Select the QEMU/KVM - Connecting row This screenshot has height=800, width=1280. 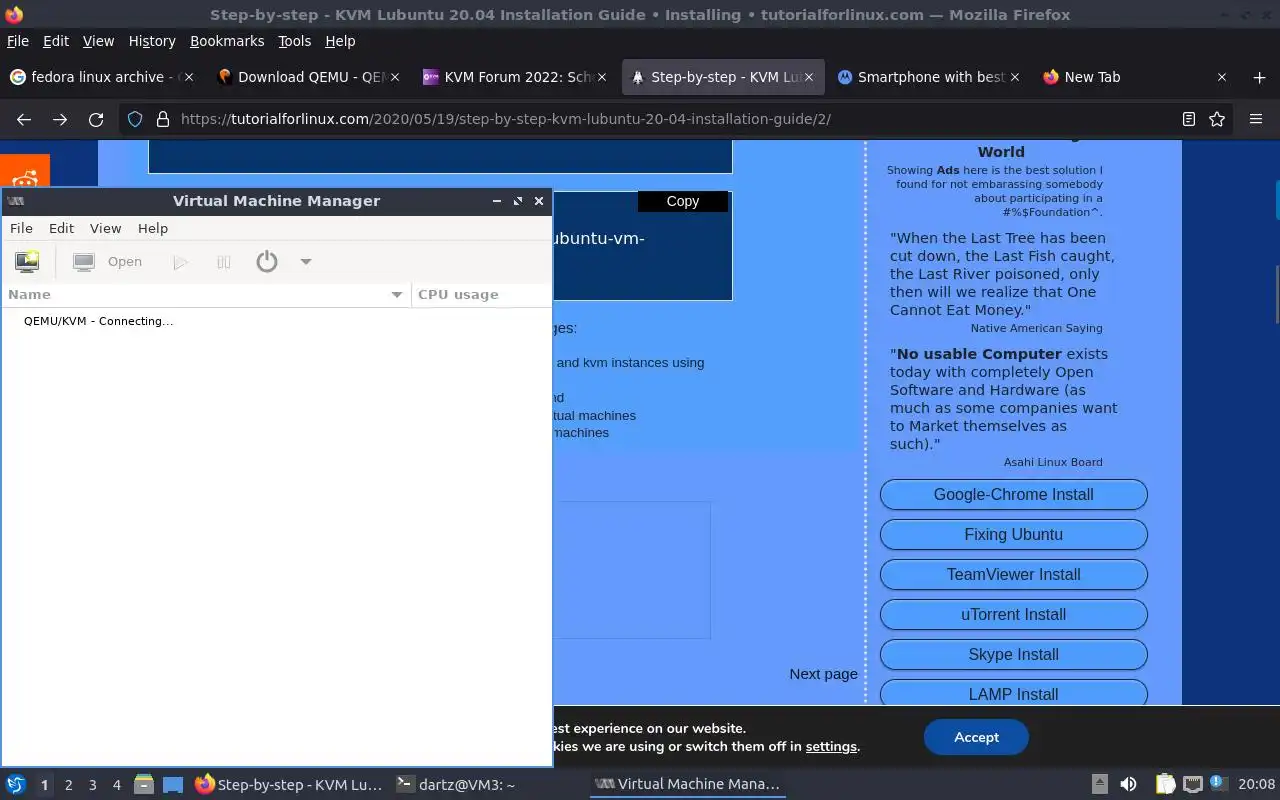[276, 321]
